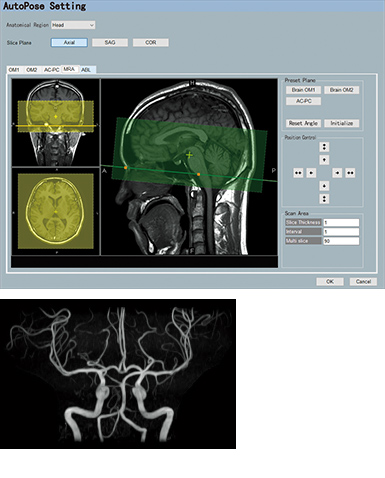Switch to the AC-PC tab

[x=52, y=70]
